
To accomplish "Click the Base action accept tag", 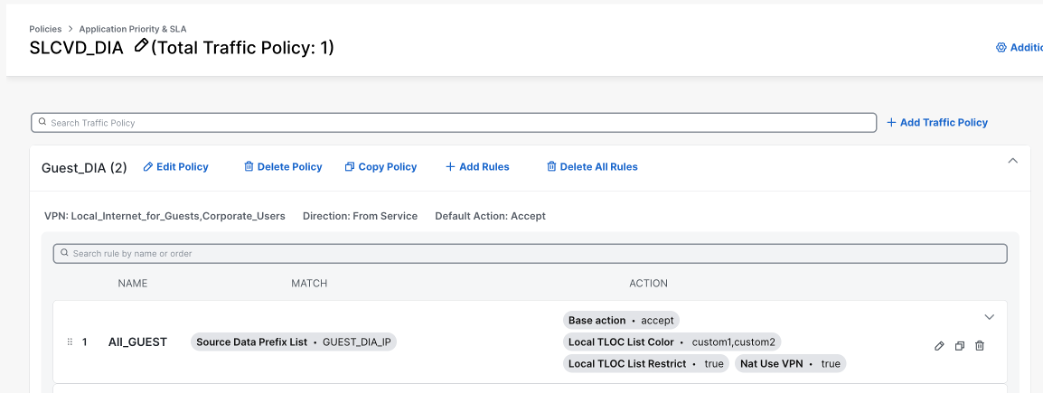I will click(x=621, y=320).
